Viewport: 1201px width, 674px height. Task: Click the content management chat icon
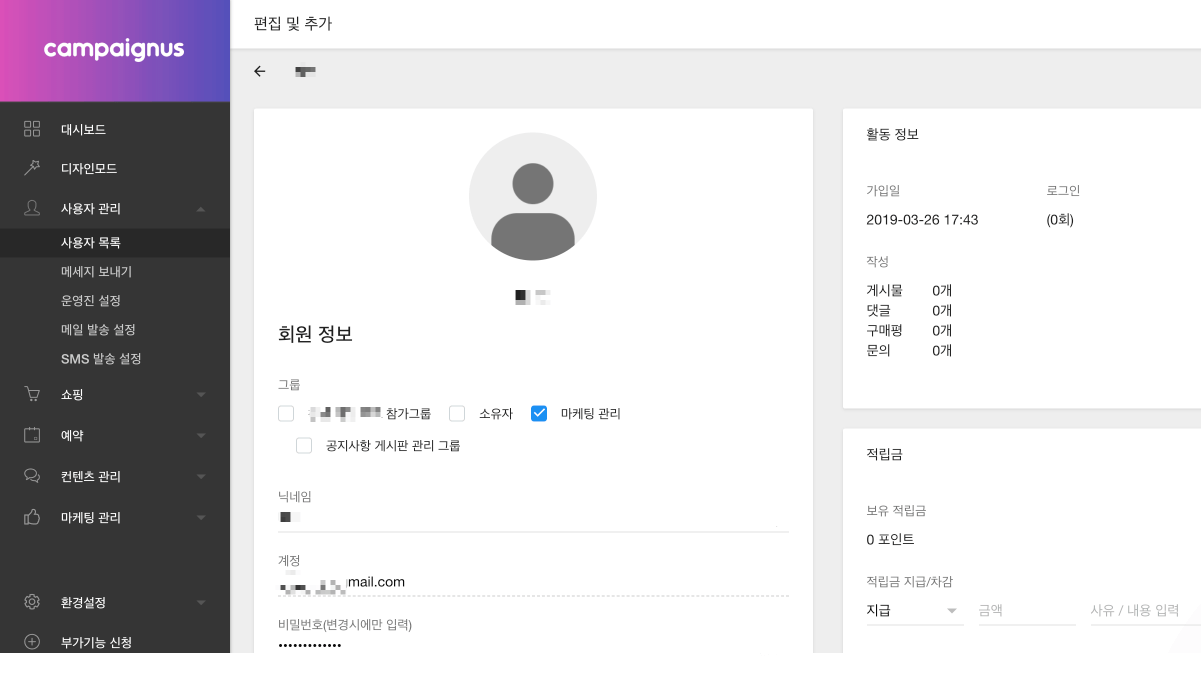point(32,476)
